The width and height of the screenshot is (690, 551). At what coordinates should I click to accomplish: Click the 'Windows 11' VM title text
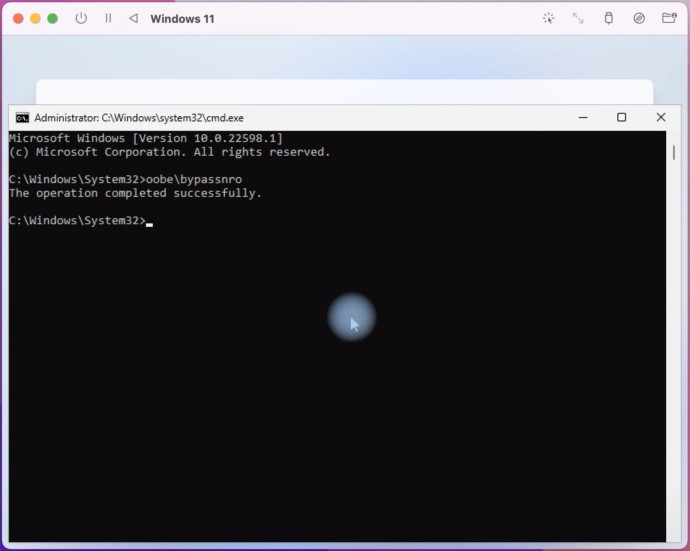click(x=182, y=19)
